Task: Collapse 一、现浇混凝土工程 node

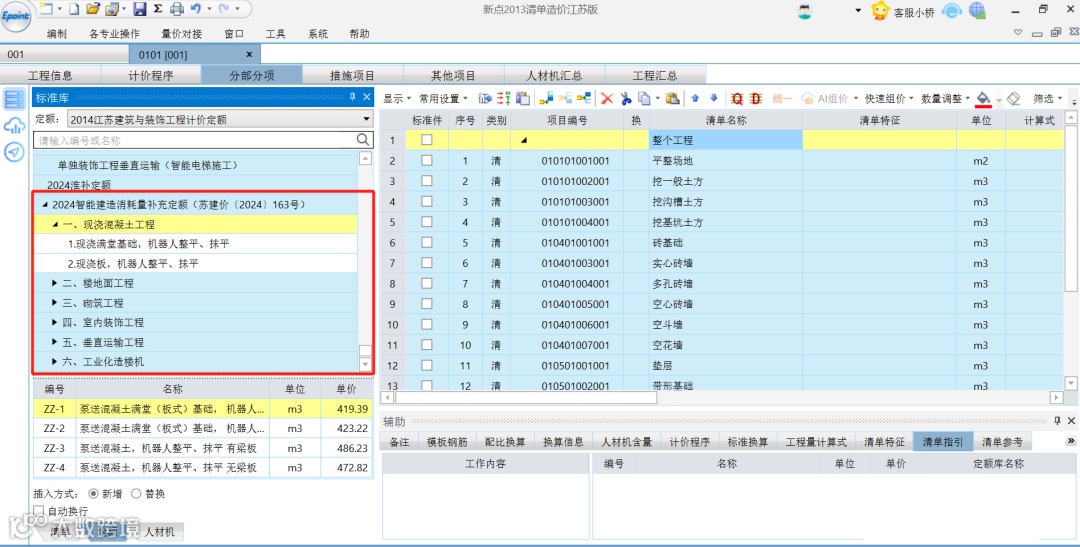Action: click(x=55, y=225)
